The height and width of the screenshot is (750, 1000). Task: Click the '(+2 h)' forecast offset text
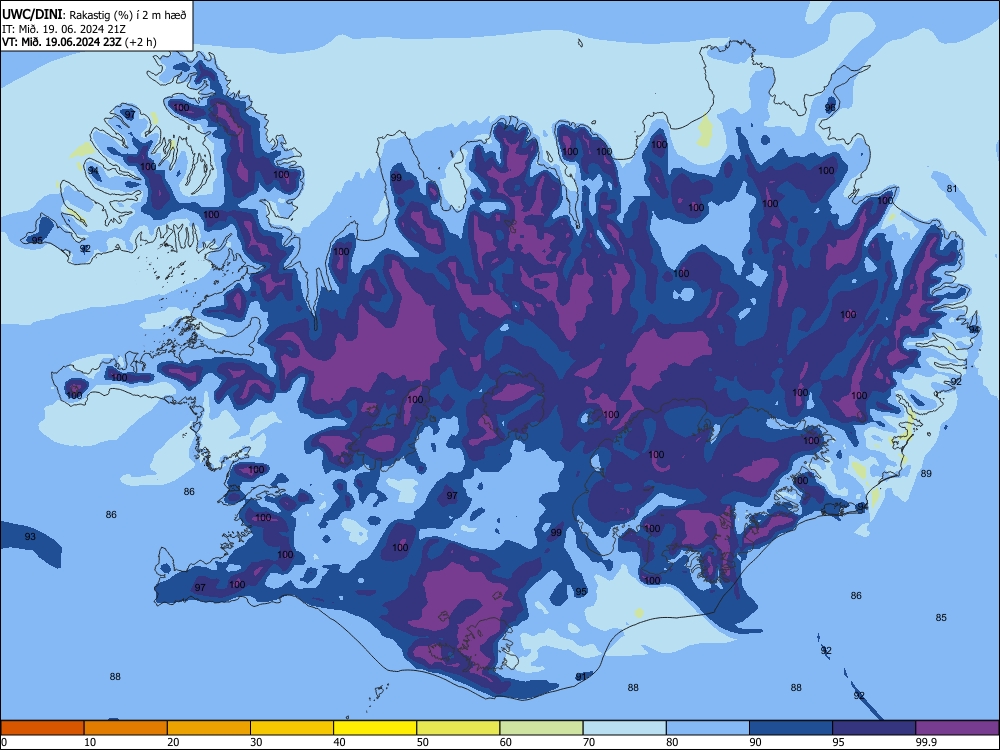pos(140,42)
